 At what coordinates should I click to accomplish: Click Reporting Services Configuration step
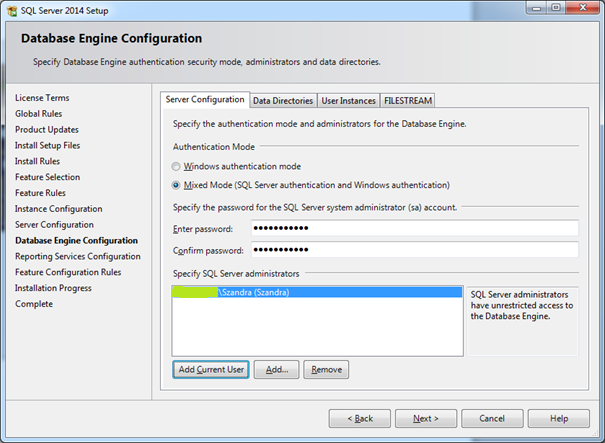[78, 256]
